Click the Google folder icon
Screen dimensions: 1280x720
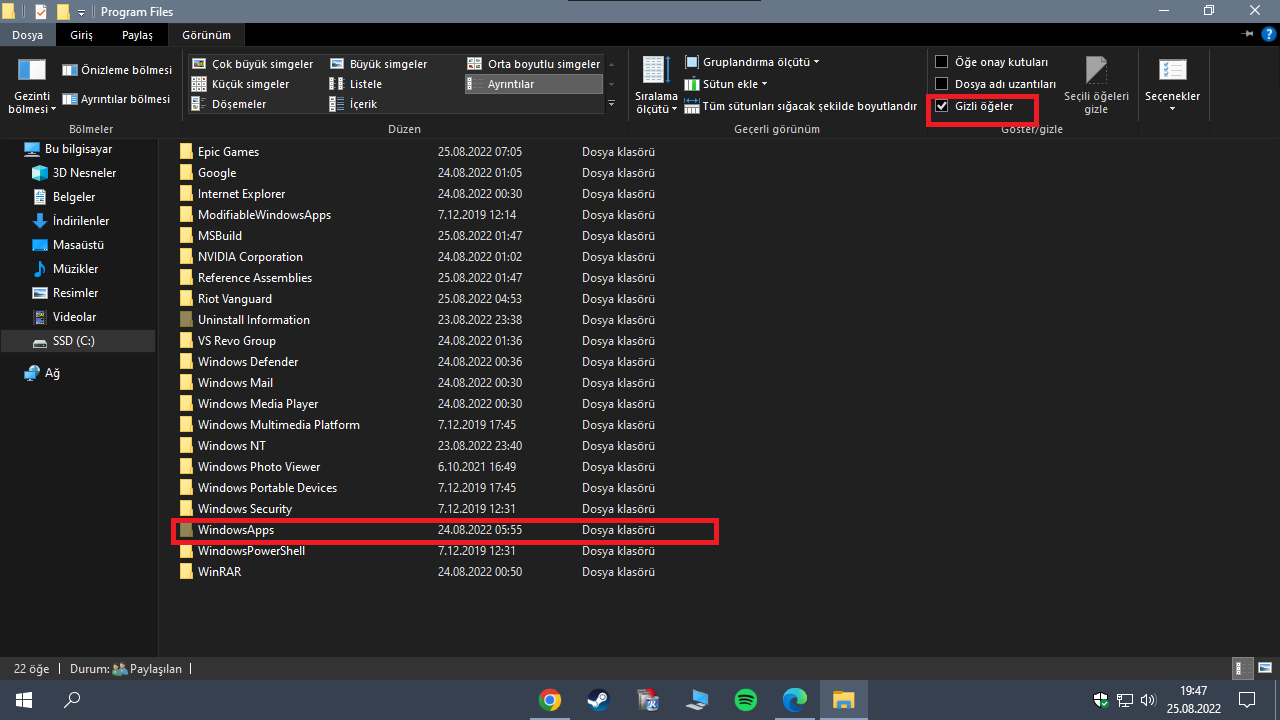[185, 173]
